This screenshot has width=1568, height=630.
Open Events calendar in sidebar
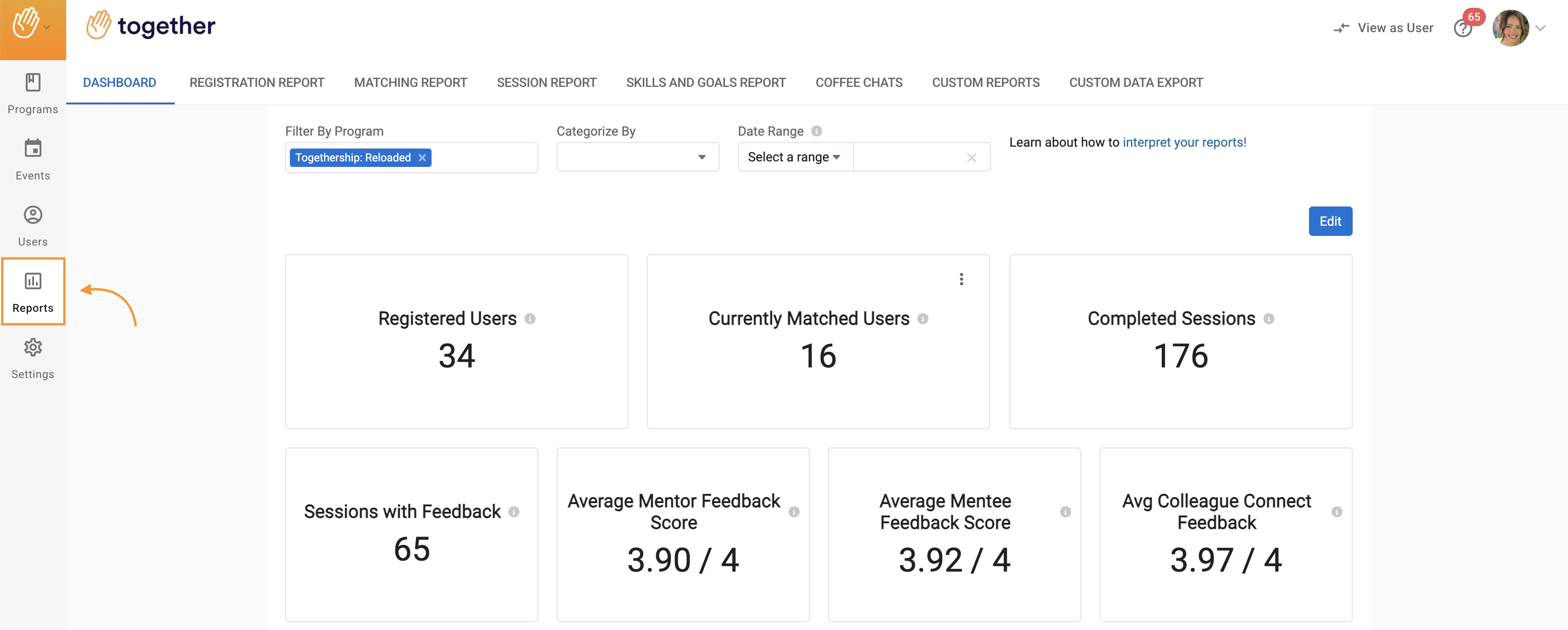click(x=33, y=159)
